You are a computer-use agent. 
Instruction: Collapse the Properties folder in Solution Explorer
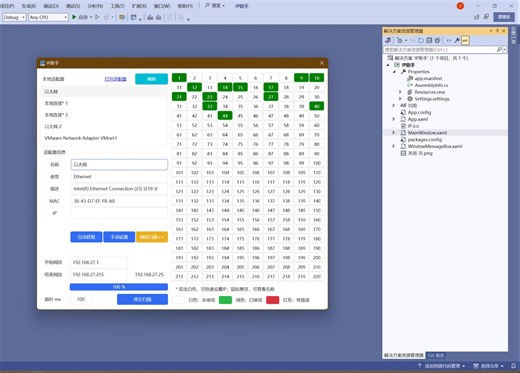[394, 72]
